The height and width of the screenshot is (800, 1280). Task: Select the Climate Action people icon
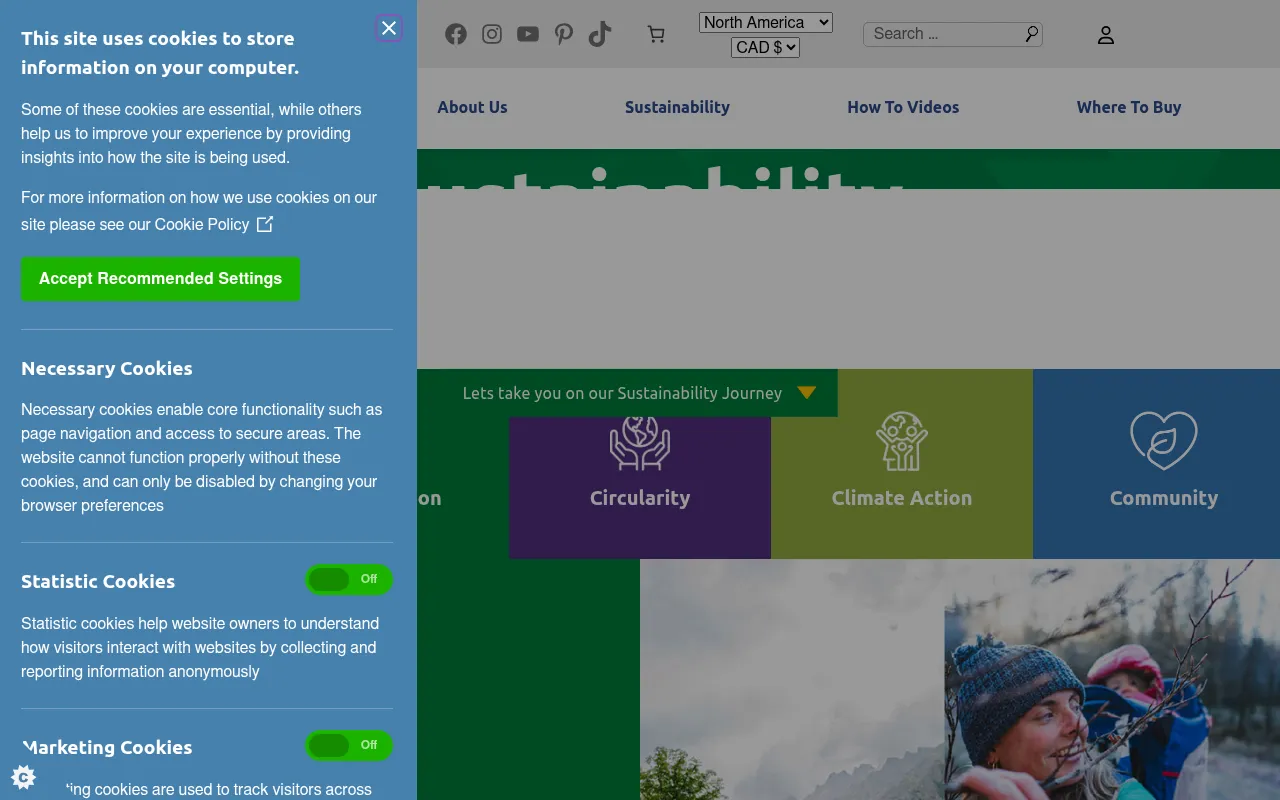coord(902,441)
